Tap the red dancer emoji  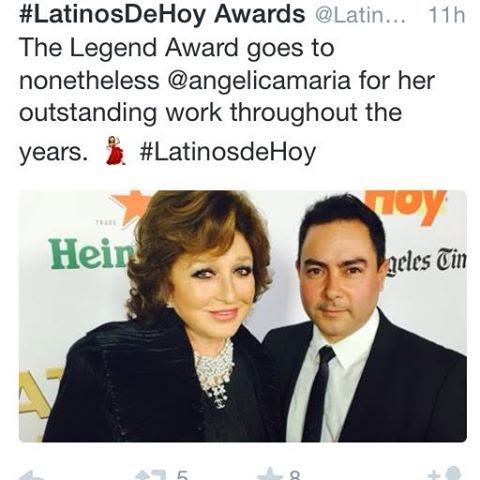pyautogui.click(x=116, y=151)
